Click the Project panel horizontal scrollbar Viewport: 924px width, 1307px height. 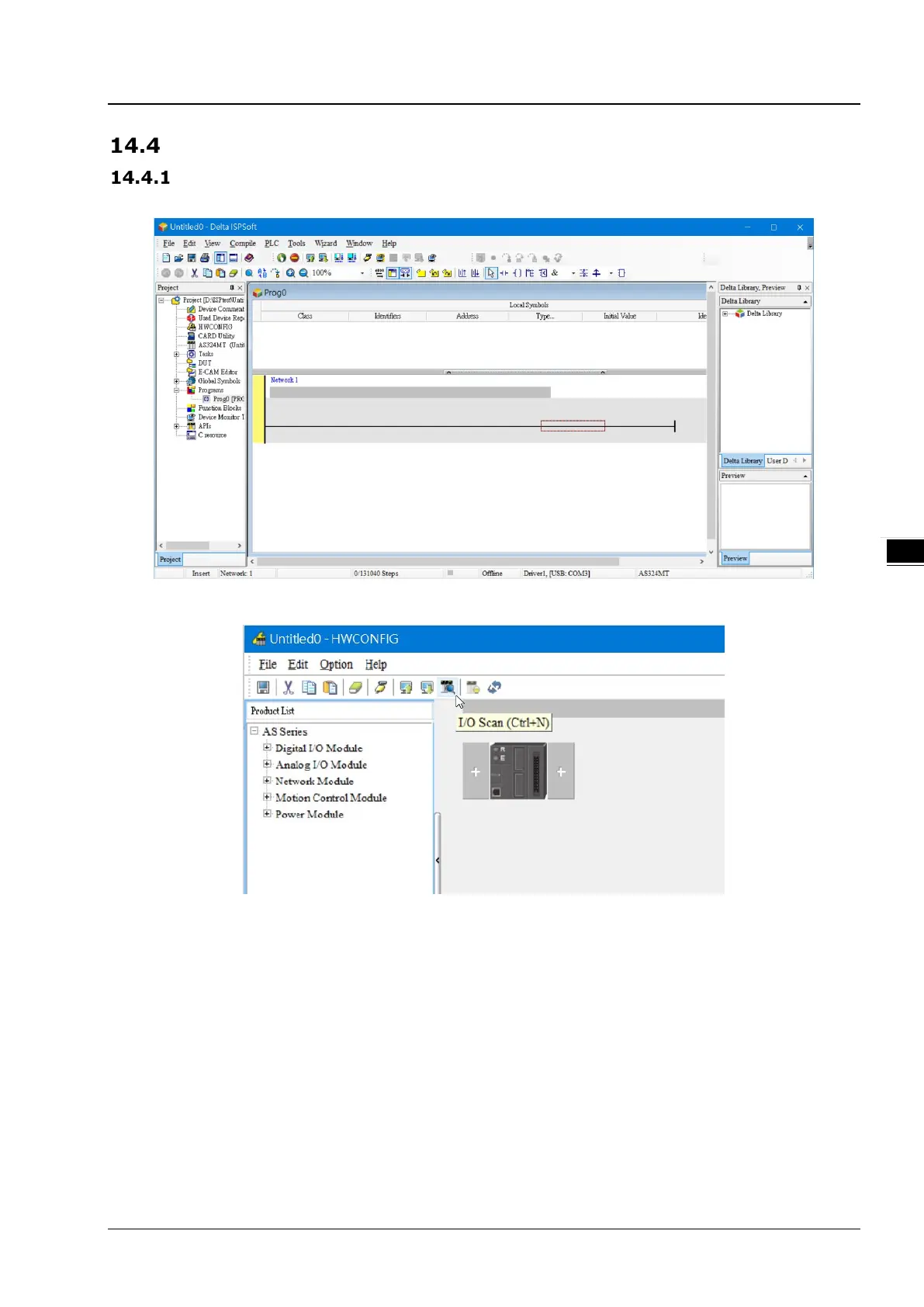201,546
